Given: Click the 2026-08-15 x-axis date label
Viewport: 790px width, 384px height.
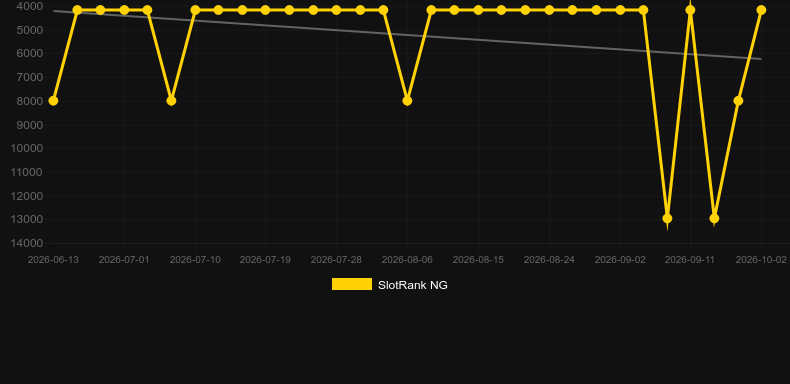Looking at the screenshot, I should pyautogui.click(x=478, y=260).
